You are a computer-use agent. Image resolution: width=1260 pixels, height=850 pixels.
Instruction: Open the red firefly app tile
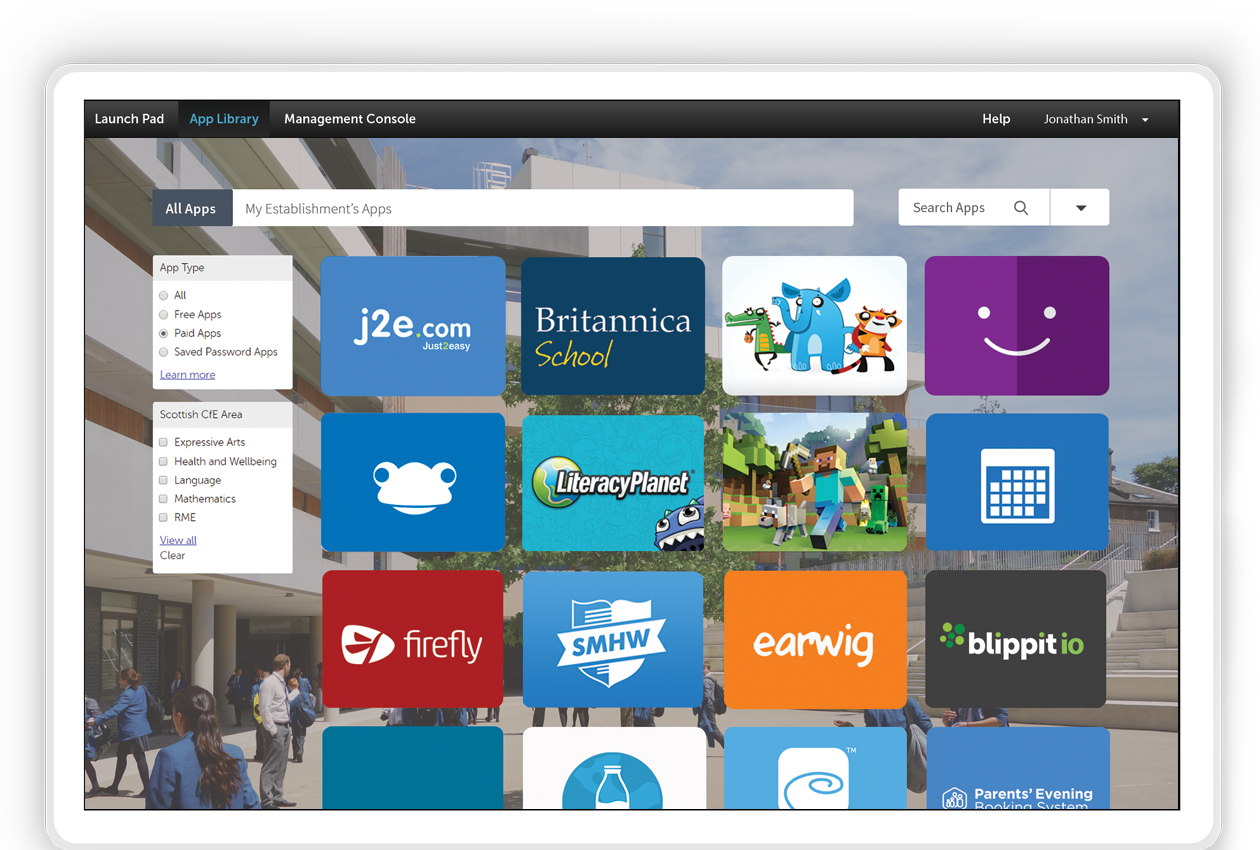point(413,639)
